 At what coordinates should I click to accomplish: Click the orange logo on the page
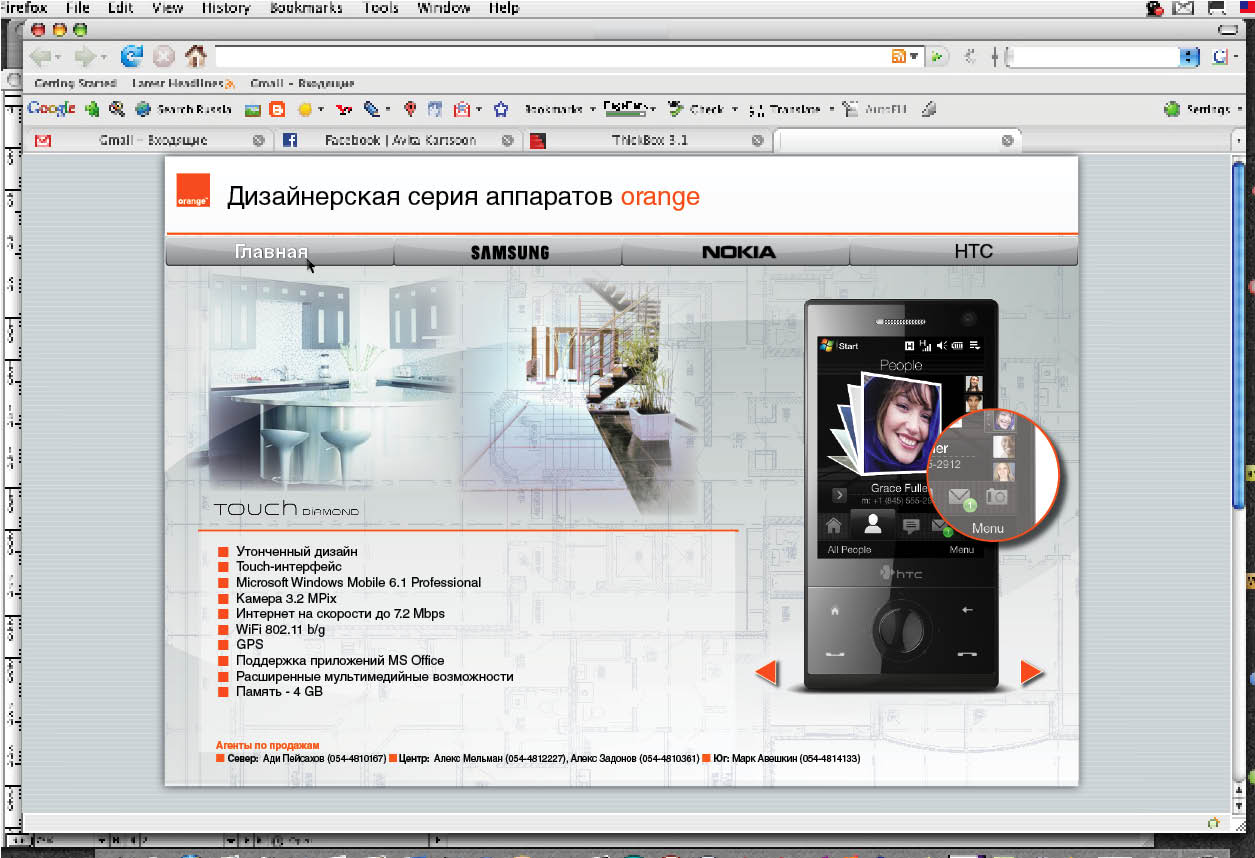click(x=192, y=190)
